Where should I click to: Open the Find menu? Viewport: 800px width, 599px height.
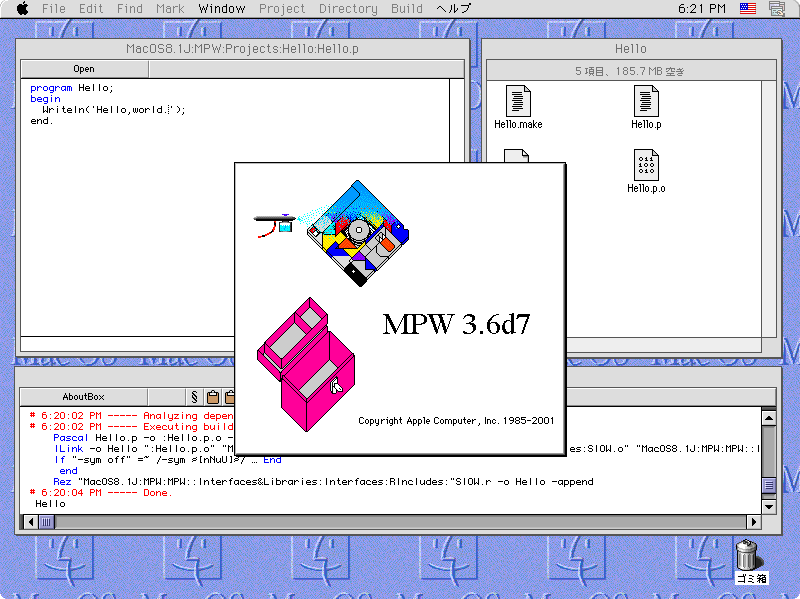coord(130,9)
